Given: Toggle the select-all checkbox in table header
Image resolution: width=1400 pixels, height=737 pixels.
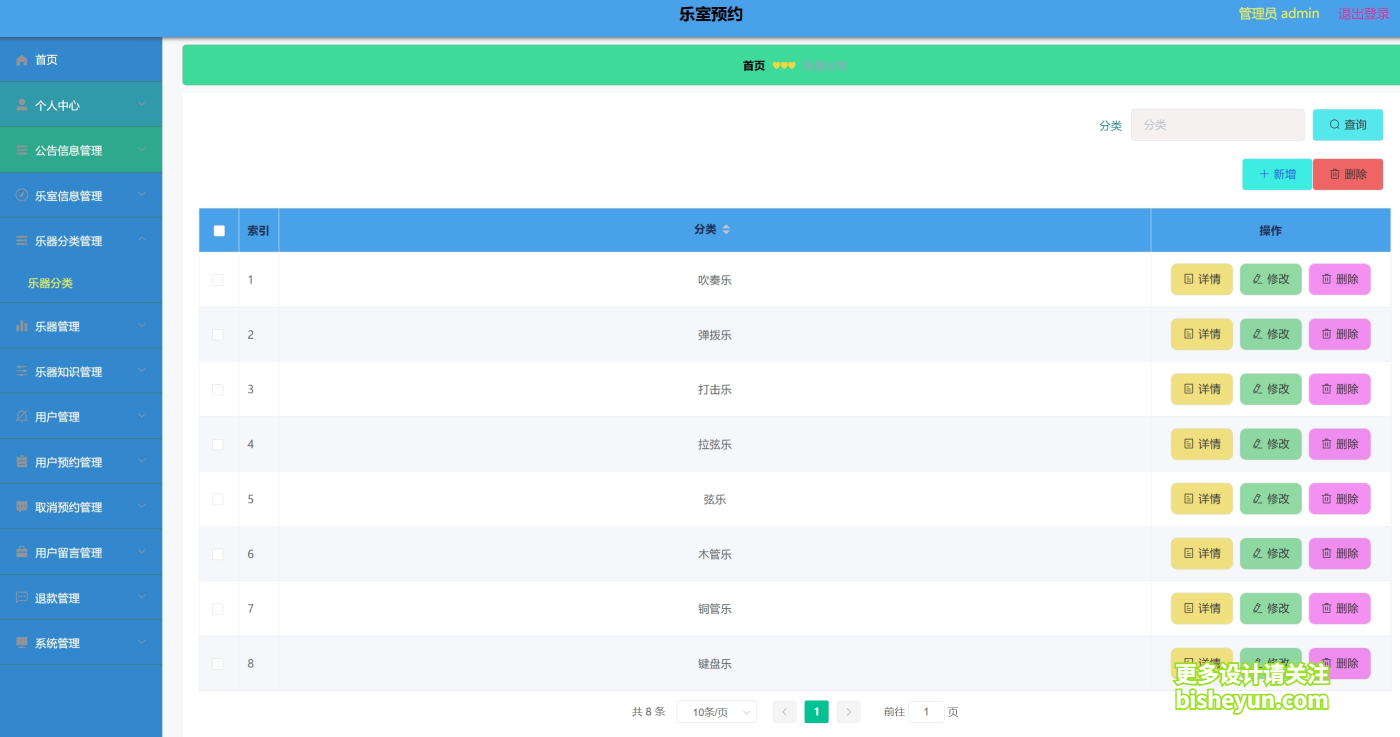Looking at the screenshot, I should point(219,231).
